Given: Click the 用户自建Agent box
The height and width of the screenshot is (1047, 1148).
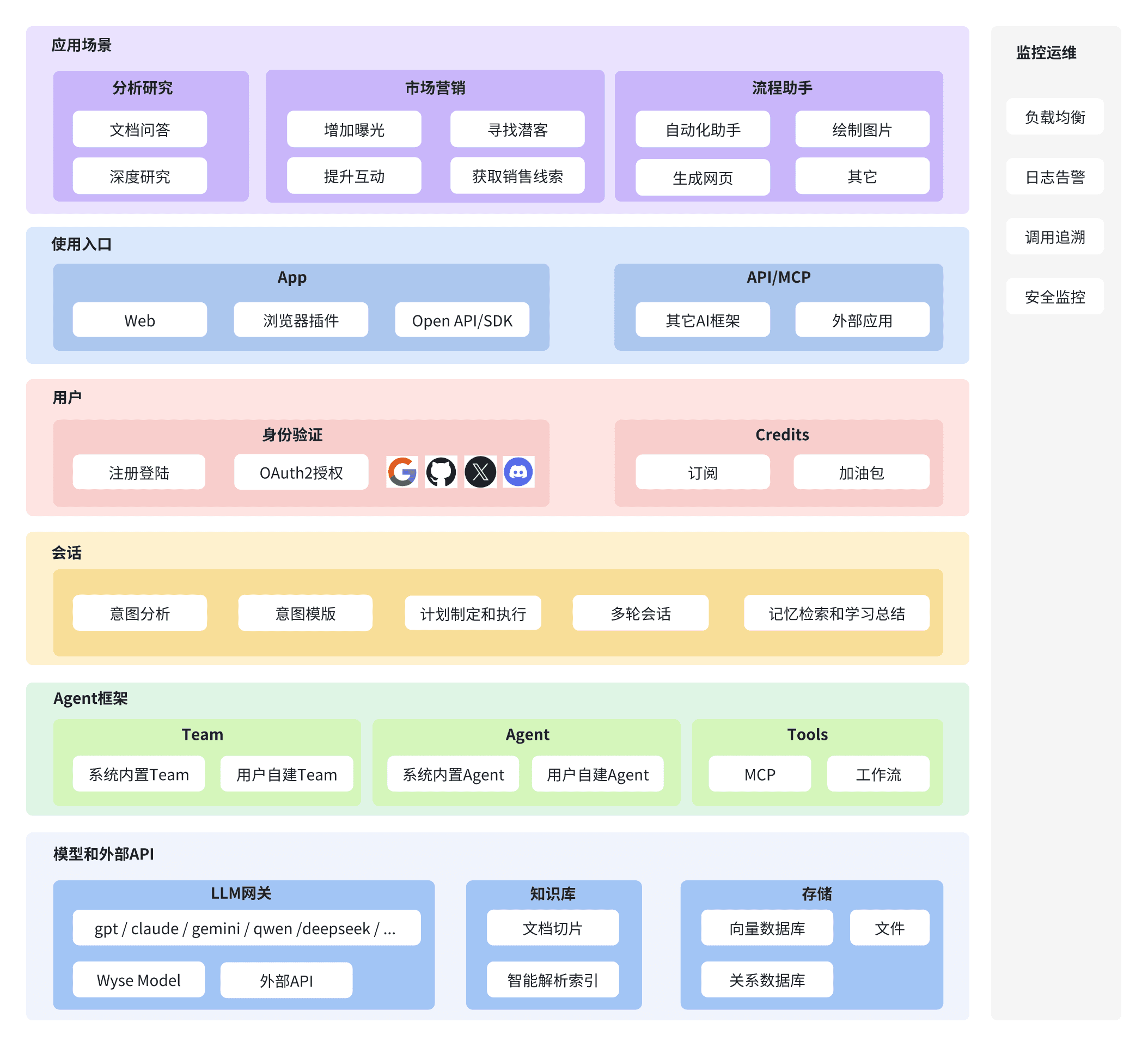Looking at the screenshot, I should [597, 775].
